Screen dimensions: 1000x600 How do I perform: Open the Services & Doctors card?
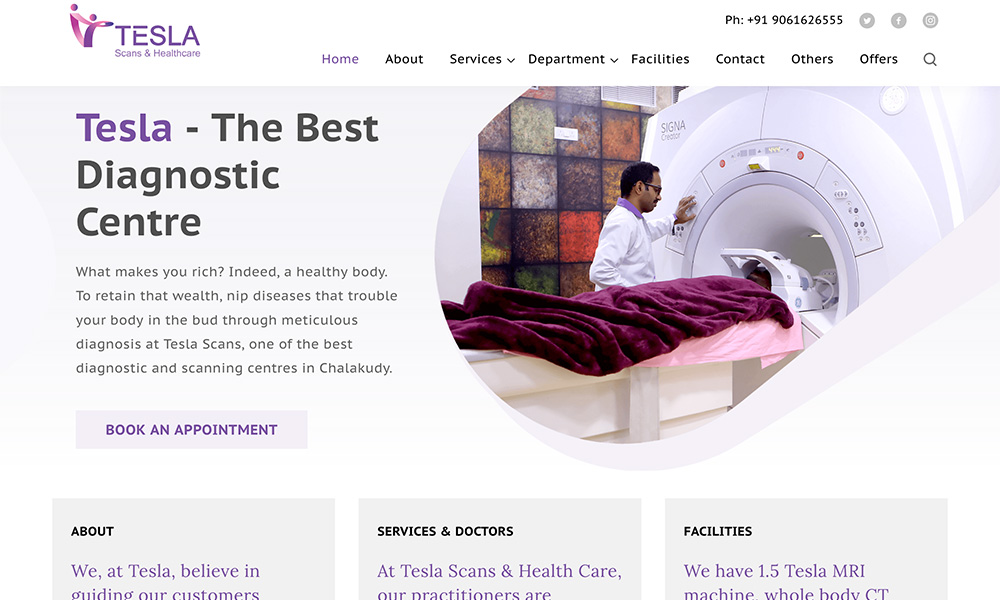500,549
